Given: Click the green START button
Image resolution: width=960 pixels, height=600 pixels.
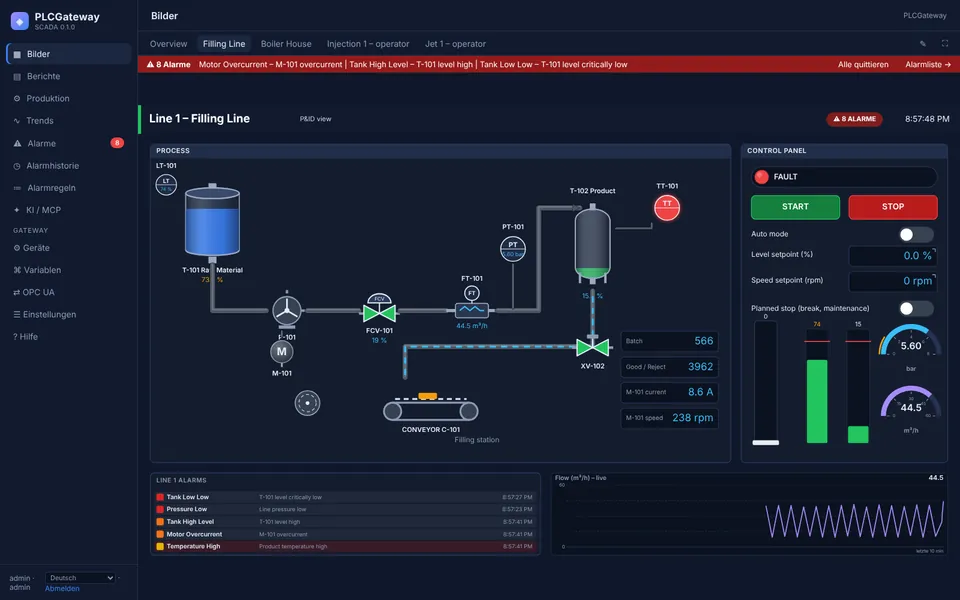Looking at the screenshot, I should [x=795, y=207].
